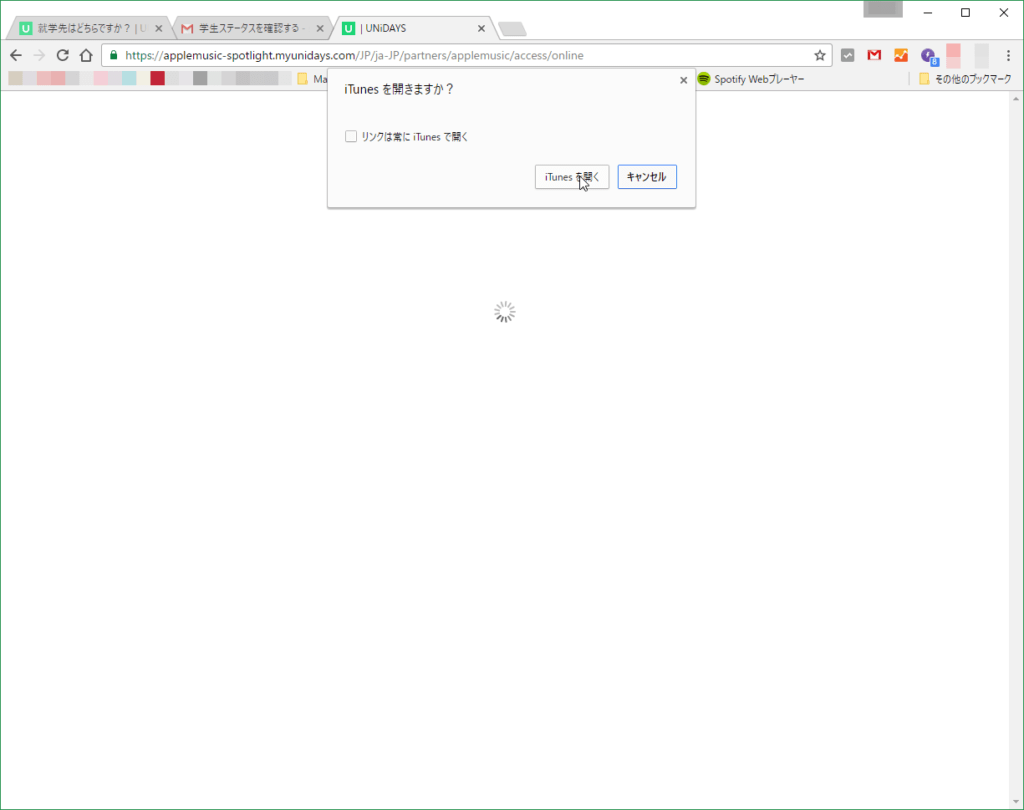Open the bookmark folder labeled Ma

(312, 79)
